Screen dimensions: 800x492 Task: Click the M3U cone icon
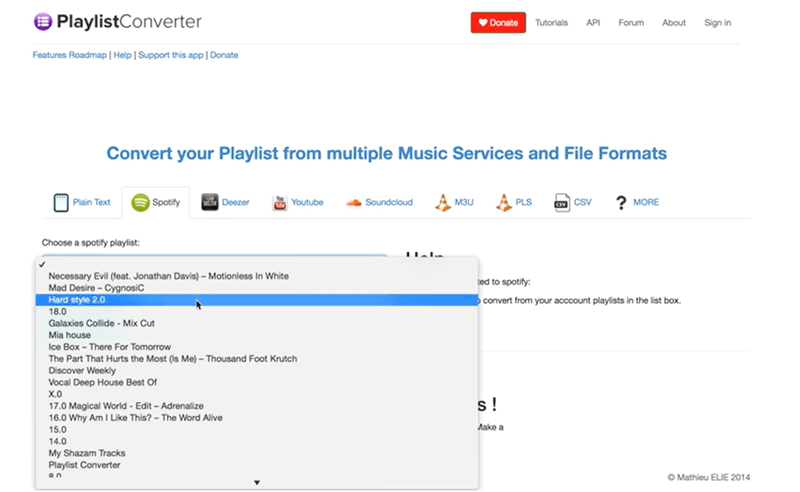pos(443,202)
